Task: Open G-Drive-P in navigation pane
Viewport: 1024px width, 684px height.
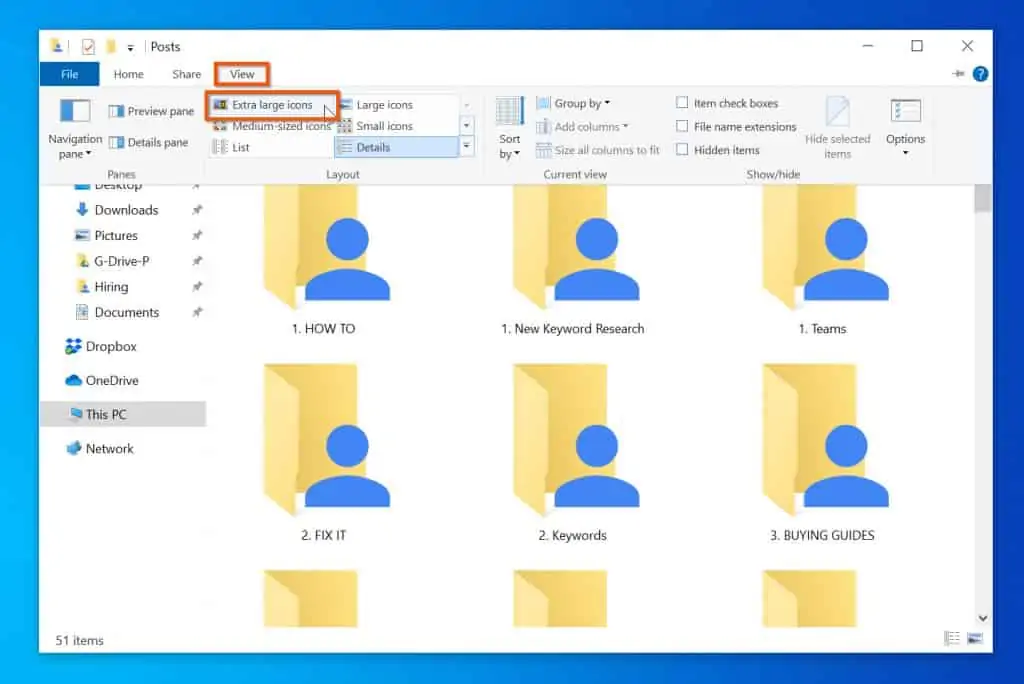Action: tap(121, 261)
